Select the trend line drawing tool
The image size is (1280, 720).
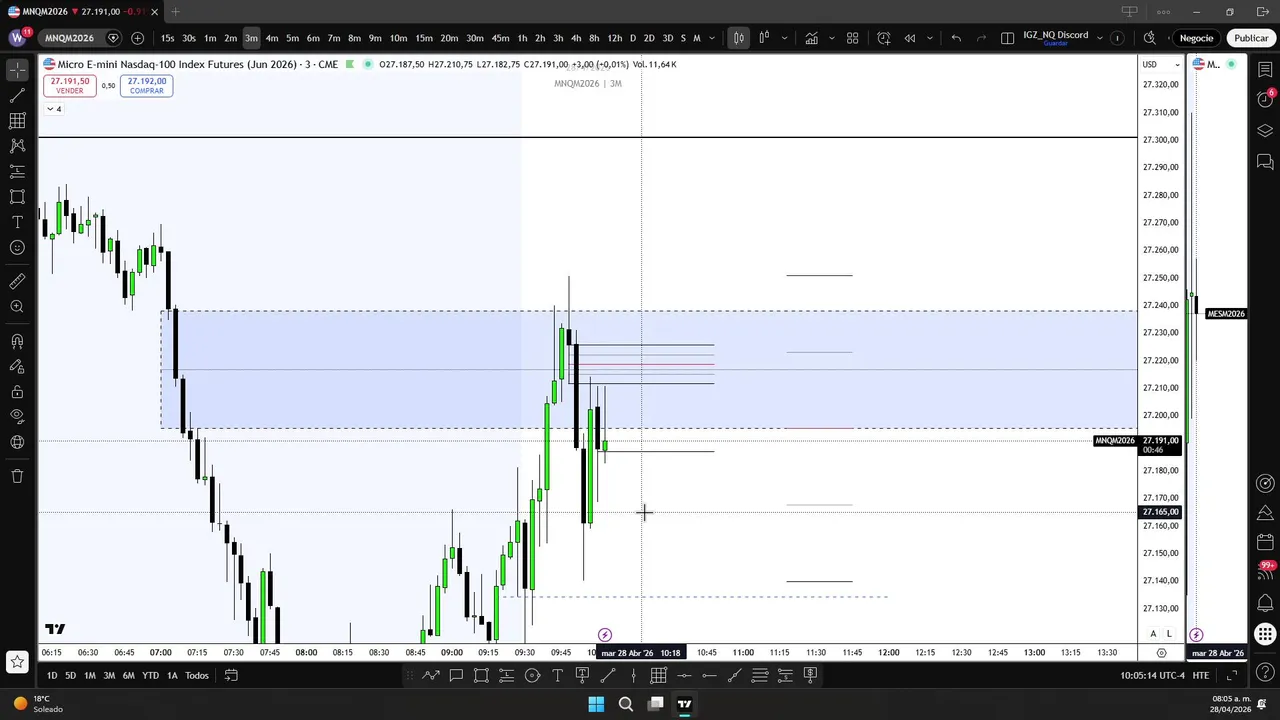tap(17, 96)
